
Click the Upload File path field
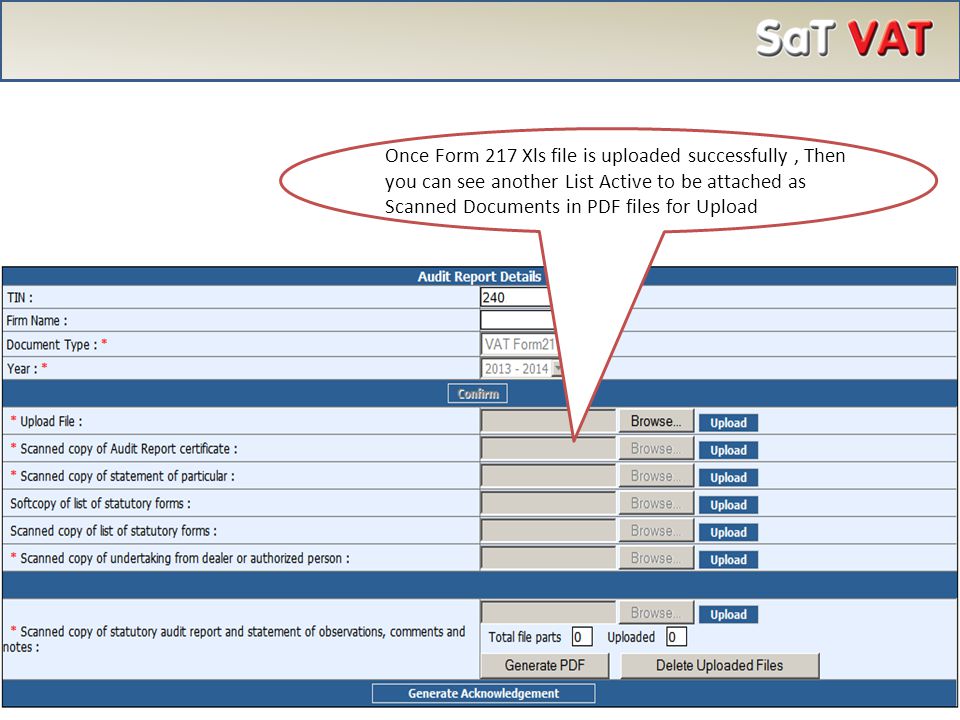coord(548,421)
